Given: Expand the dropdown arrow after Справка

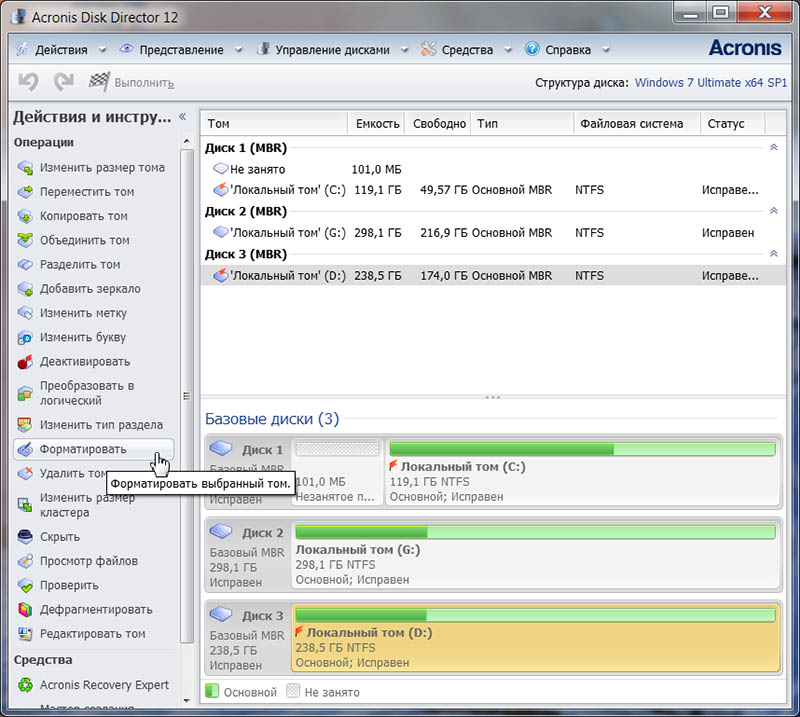Looking at the screenshot, I should (606, 50).
